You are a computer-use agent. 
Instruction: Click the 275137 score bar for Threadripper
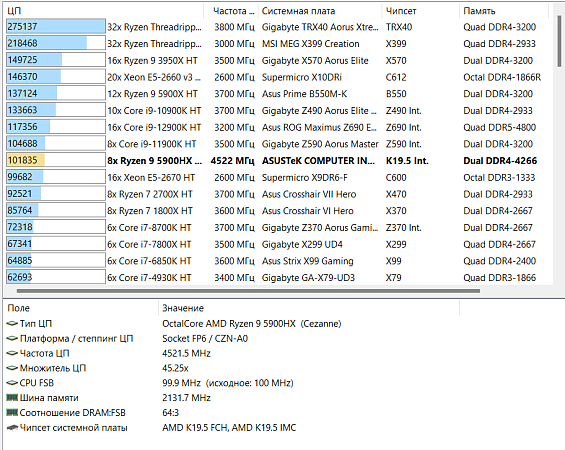click(56, 27)
